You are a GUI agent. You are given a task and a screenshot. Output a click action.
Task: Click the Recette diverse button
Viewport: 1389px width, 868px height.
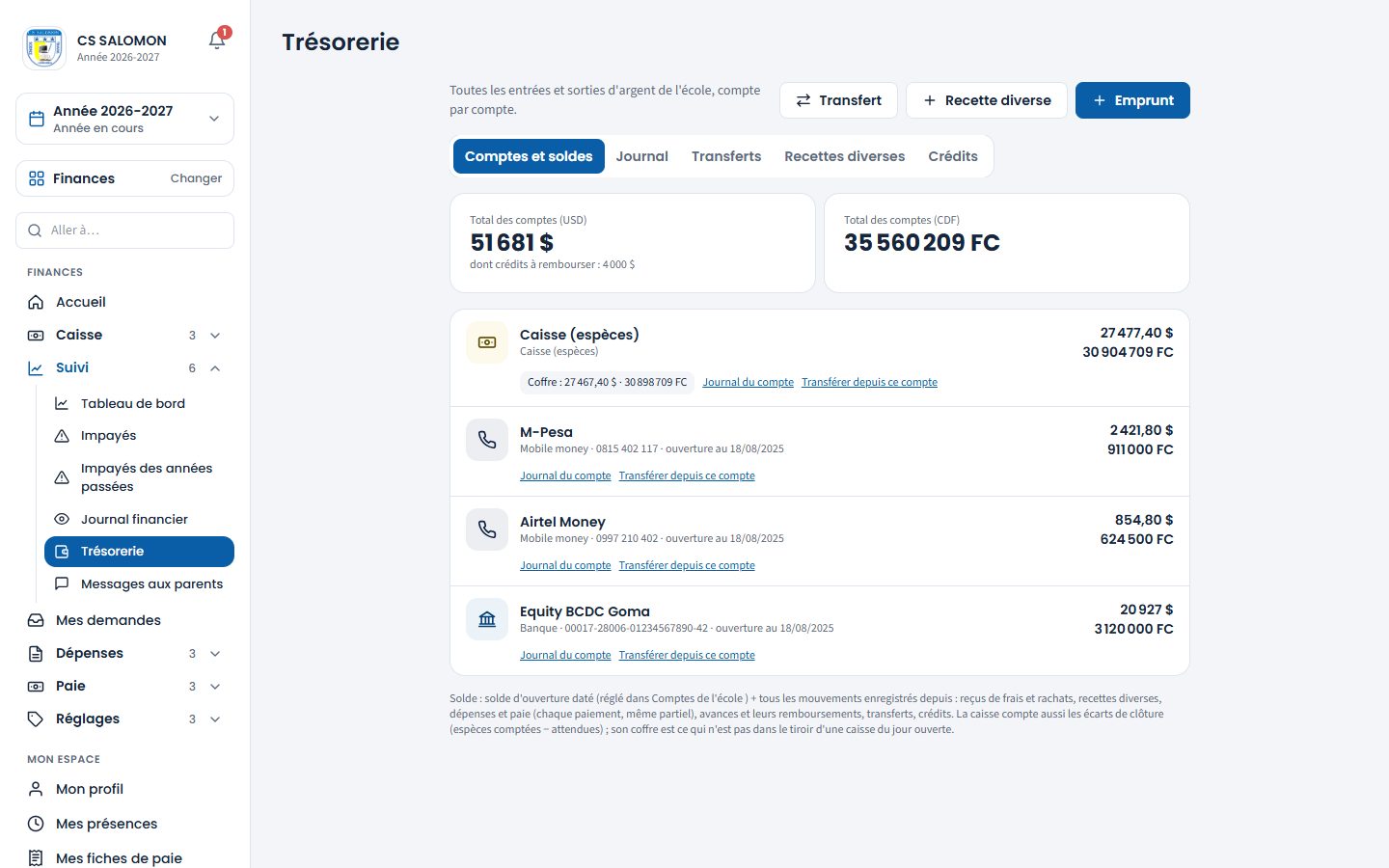pyautogui.click(x=987, y=100)
